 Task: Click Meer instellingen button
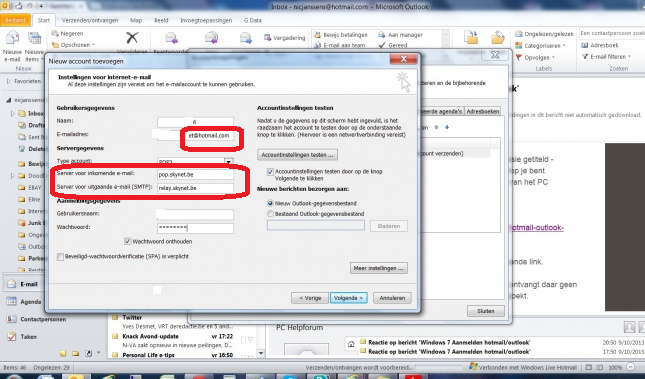click(379, 268)
